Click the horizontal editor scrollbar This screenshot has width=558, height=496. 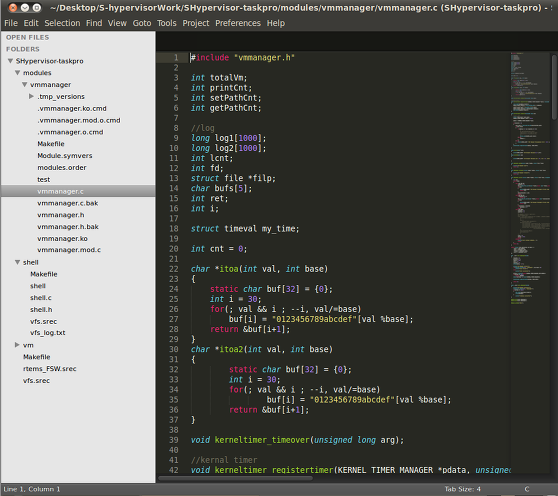pos(236,478)
